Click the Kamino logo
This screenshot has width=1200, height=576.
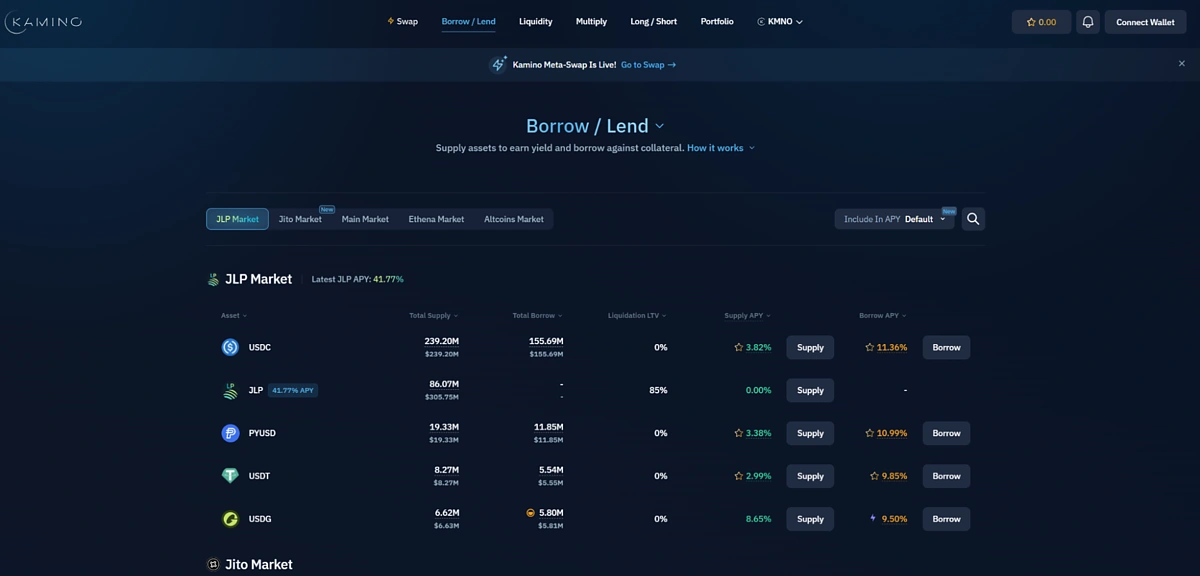pos(43,21)
